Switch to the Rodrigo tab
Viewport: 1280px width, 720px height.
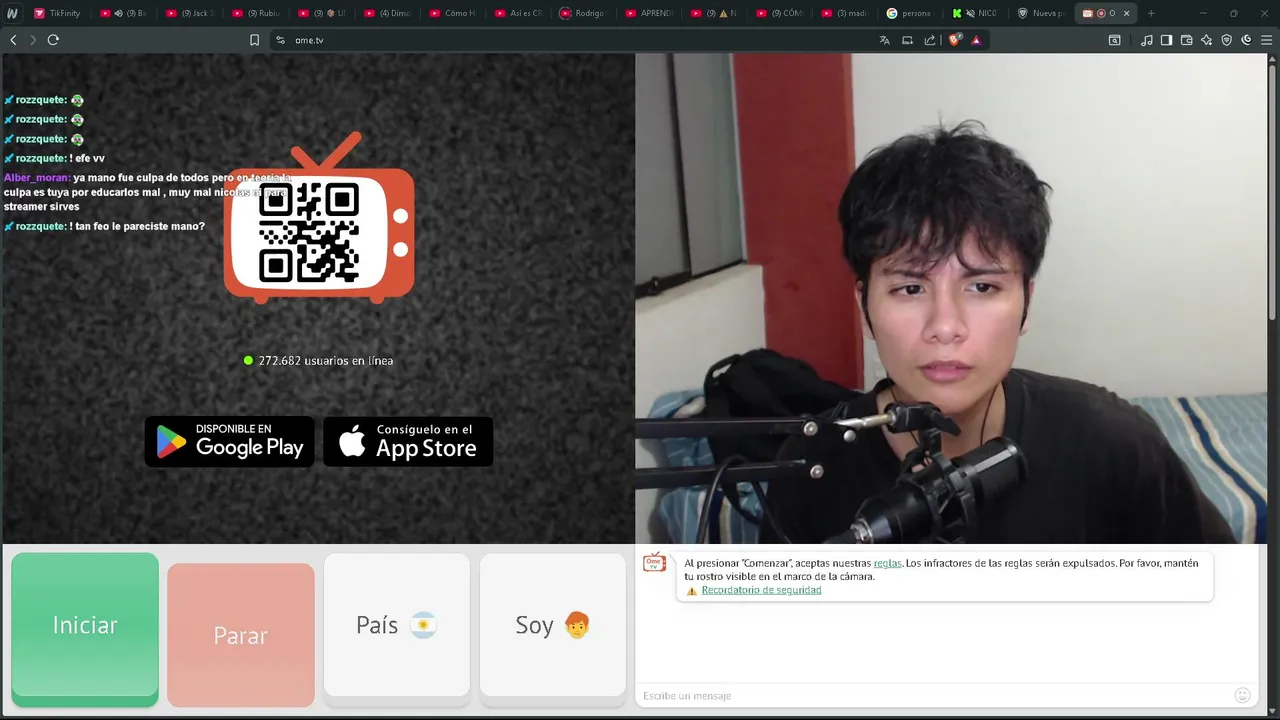[x=584, y=13]
